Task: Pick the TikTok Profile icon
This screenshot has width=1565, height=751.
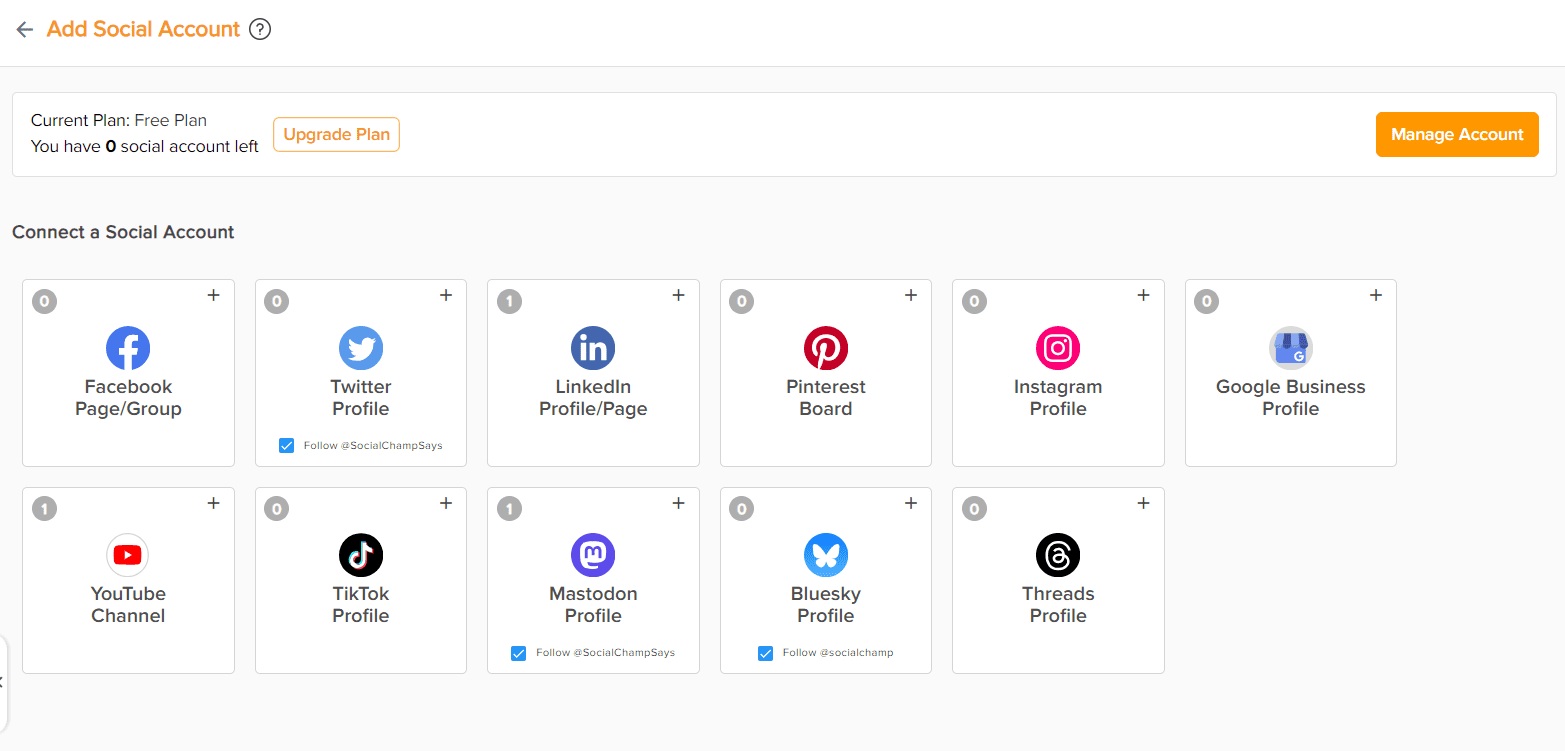Action: [361, 555]
